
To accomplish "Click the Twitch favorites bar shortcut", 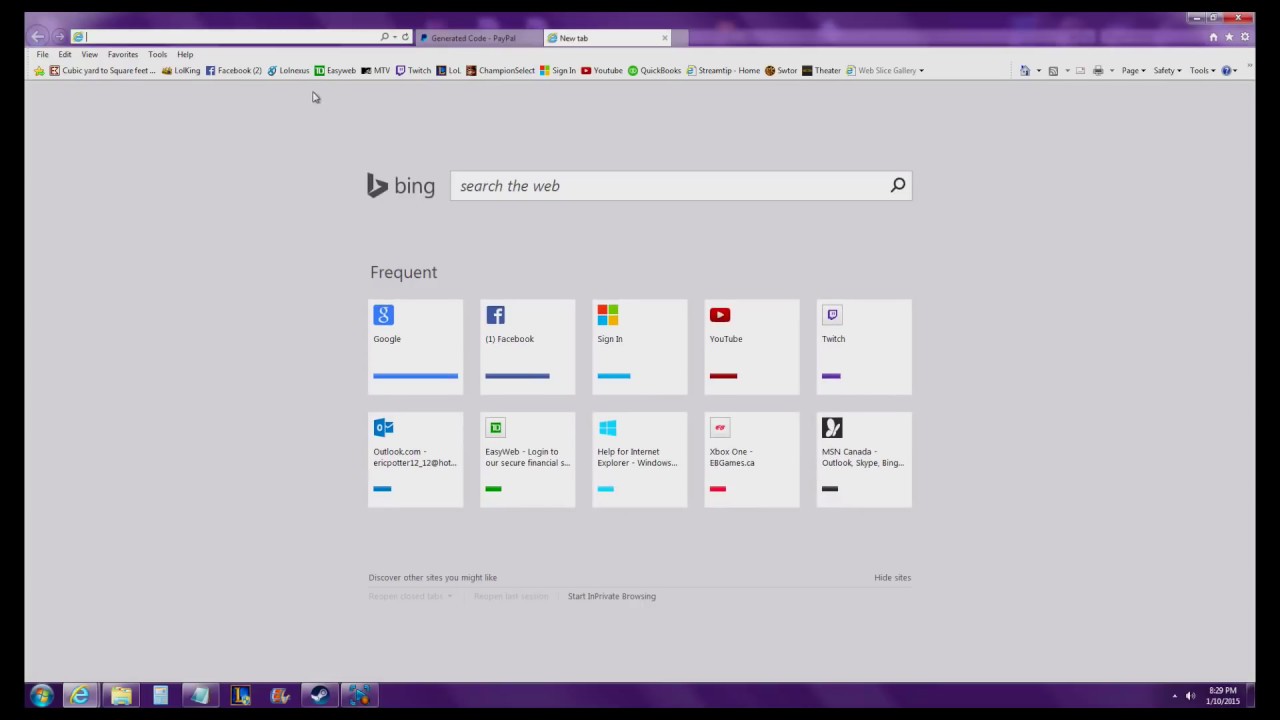I will pos(413,71).
